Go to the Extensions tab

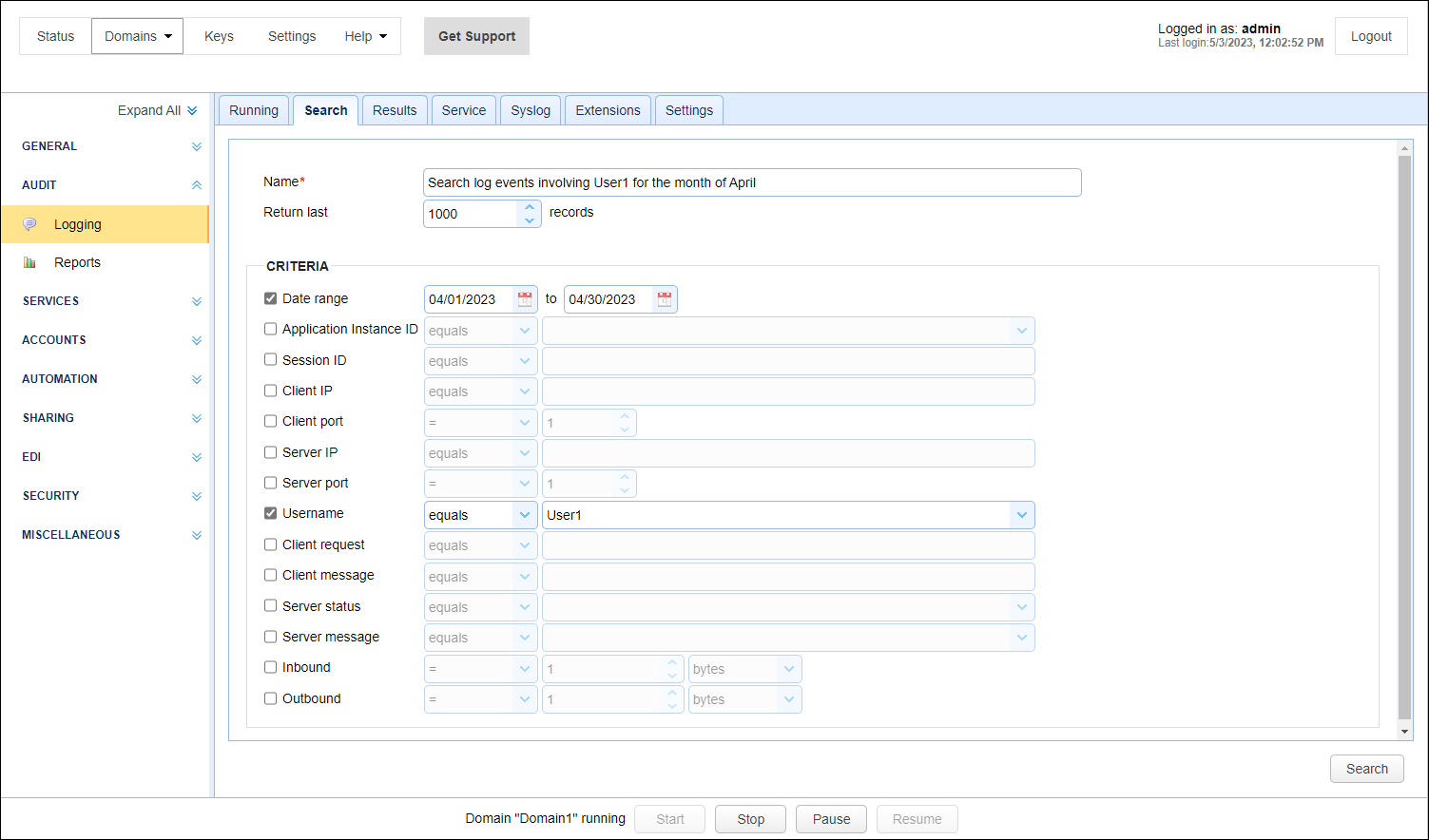pos(608,110)
